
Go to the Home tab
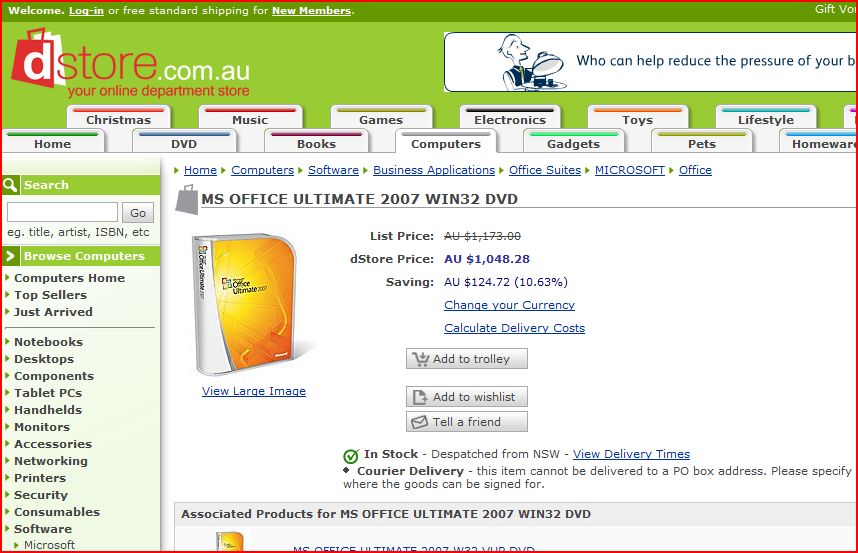click(x=53, y=143)
